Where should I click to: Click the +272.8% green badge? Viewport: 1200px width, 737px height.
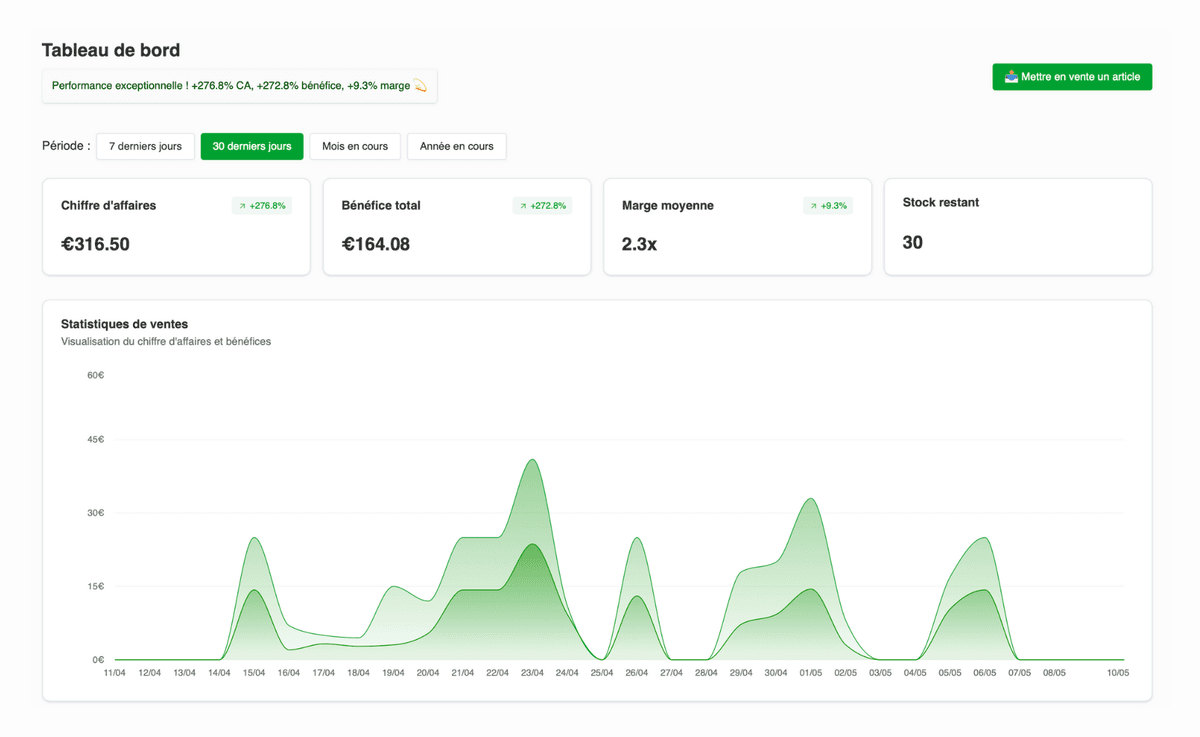[x=543, y=205]
